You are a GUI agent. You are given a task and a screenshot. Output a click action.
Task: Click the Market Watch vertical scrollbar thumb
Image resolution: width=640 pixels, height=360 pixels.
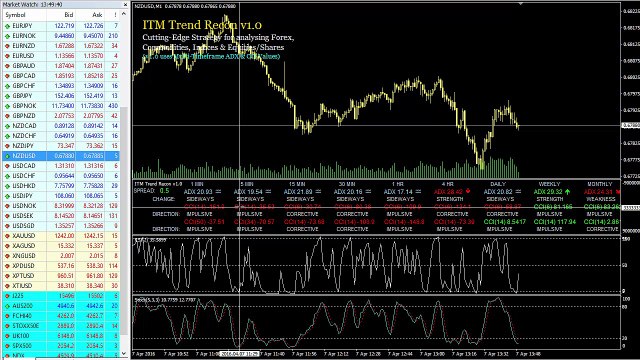click(124, 220)
